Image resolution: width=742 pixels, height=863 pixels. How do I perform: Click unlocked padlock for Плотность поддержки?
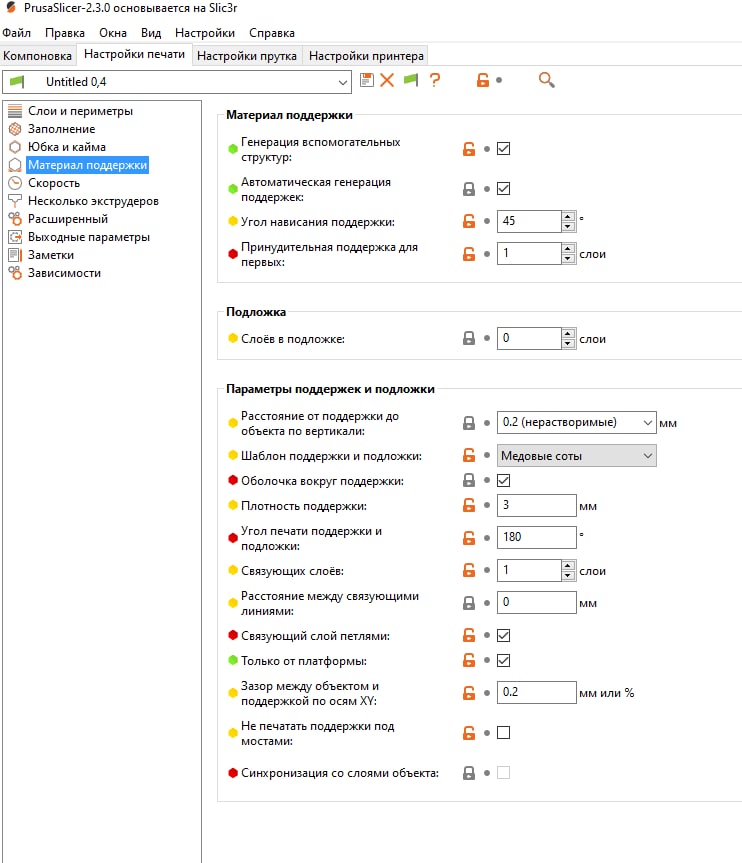(468, 505)
